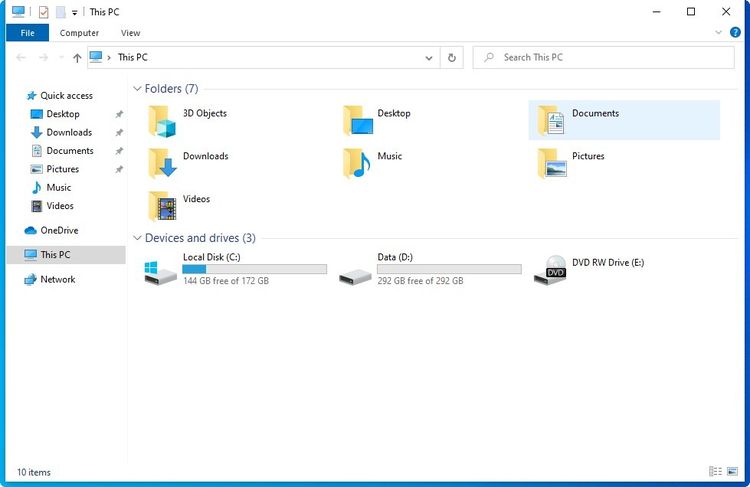
Task: Open the File menu
Action: 27,33
